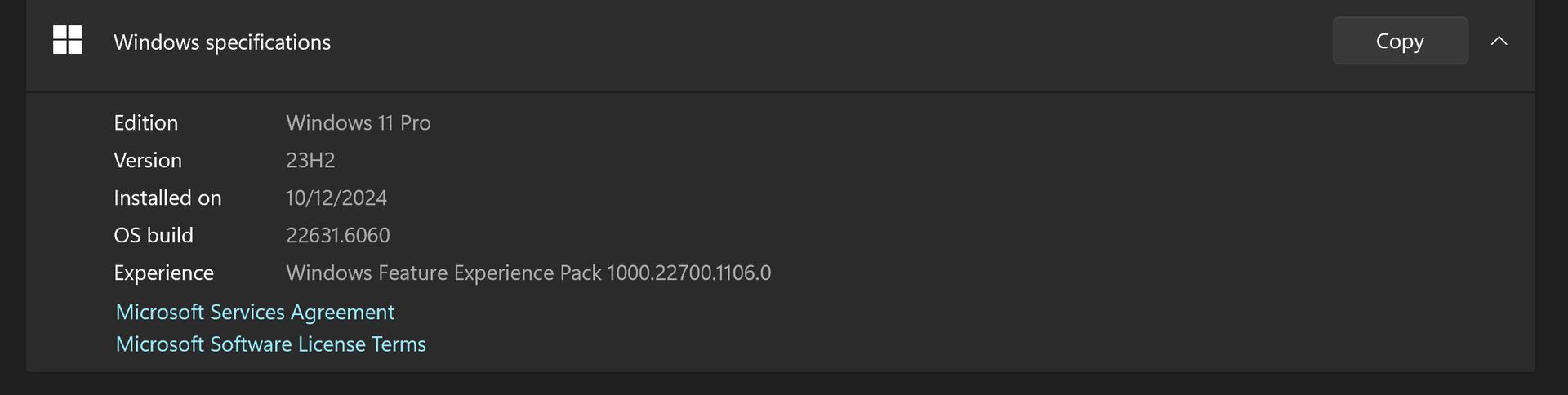Select the 22631.6060 build number

(x=338, y=235)
